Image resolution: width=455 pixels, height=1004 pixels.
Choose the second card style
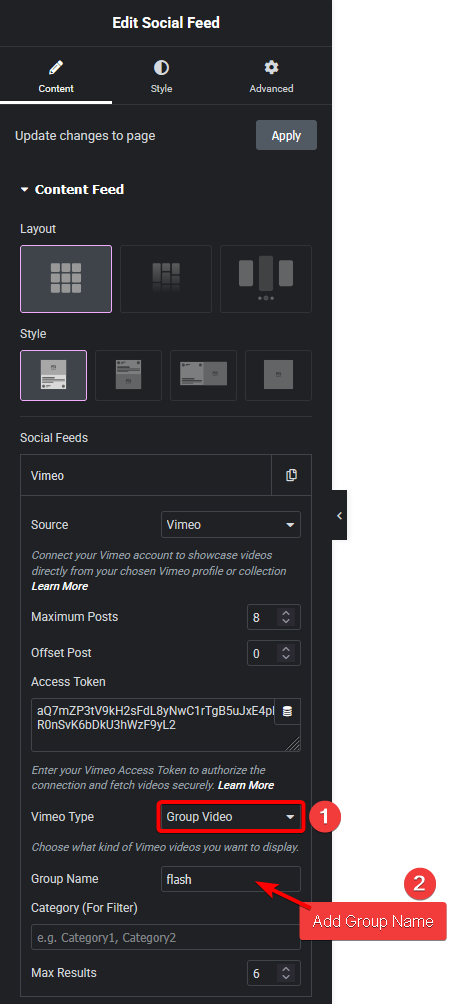[x=128, y=375]
